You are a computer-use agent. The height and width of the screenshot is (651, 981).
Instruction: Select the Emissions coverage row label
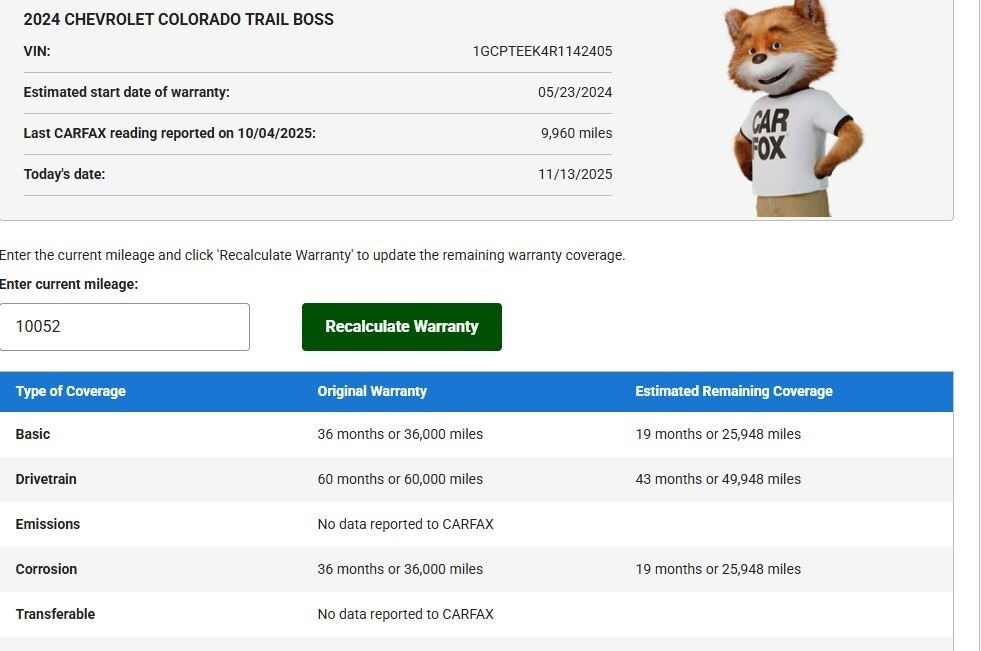coord(48,524)
